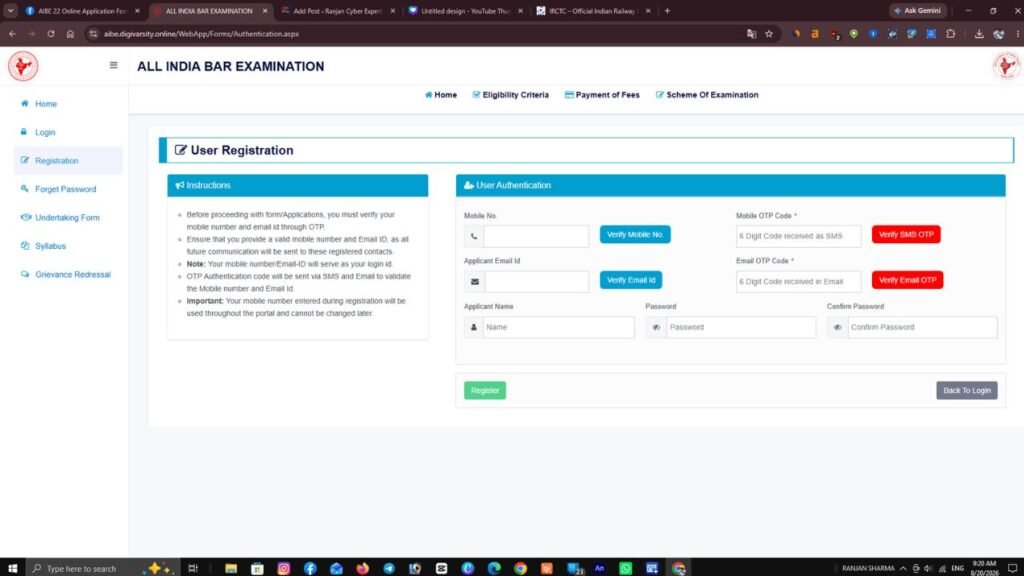The image size is (1024, 576).
Task: Open the tab search dropdown arrow
Action: coord(10,11)
